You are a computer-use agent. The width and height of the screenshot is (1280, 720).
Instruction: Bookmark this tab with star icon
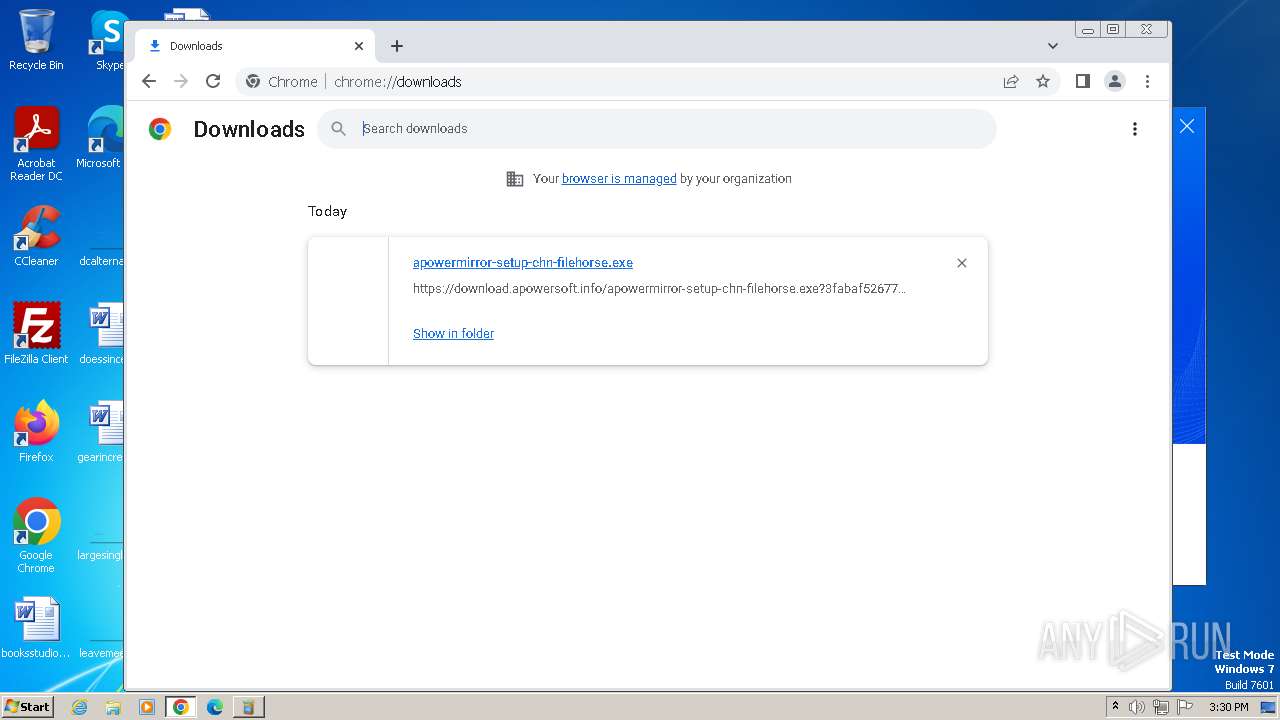tap(1043, 82)
